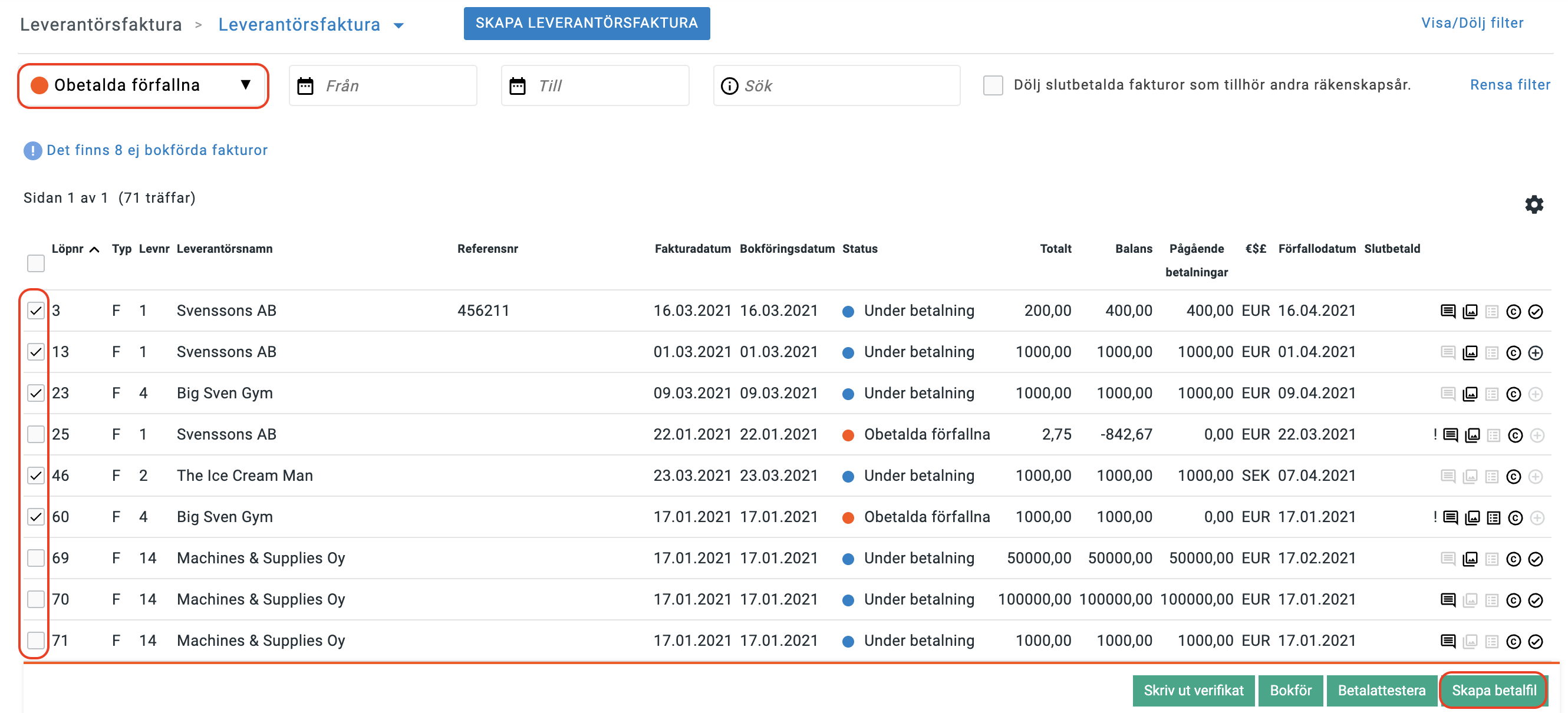Open table column settings gear icon
Screen dimensions: 1568x713
coord(1533,204)
